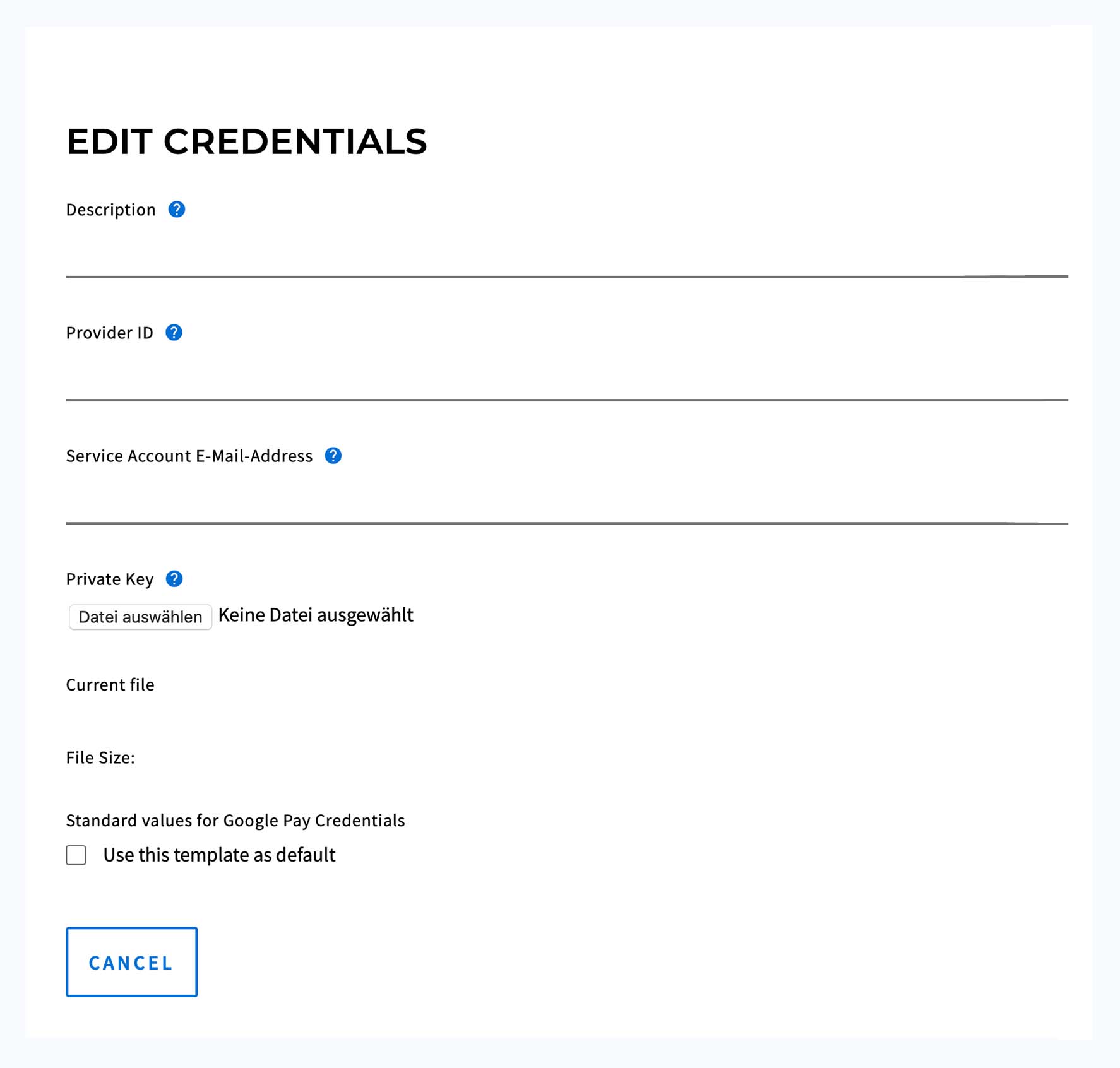The width and height of the screenshot is (1120, 1068).
Task: Click into the Provider ID input field
Action: click(566, 379)
